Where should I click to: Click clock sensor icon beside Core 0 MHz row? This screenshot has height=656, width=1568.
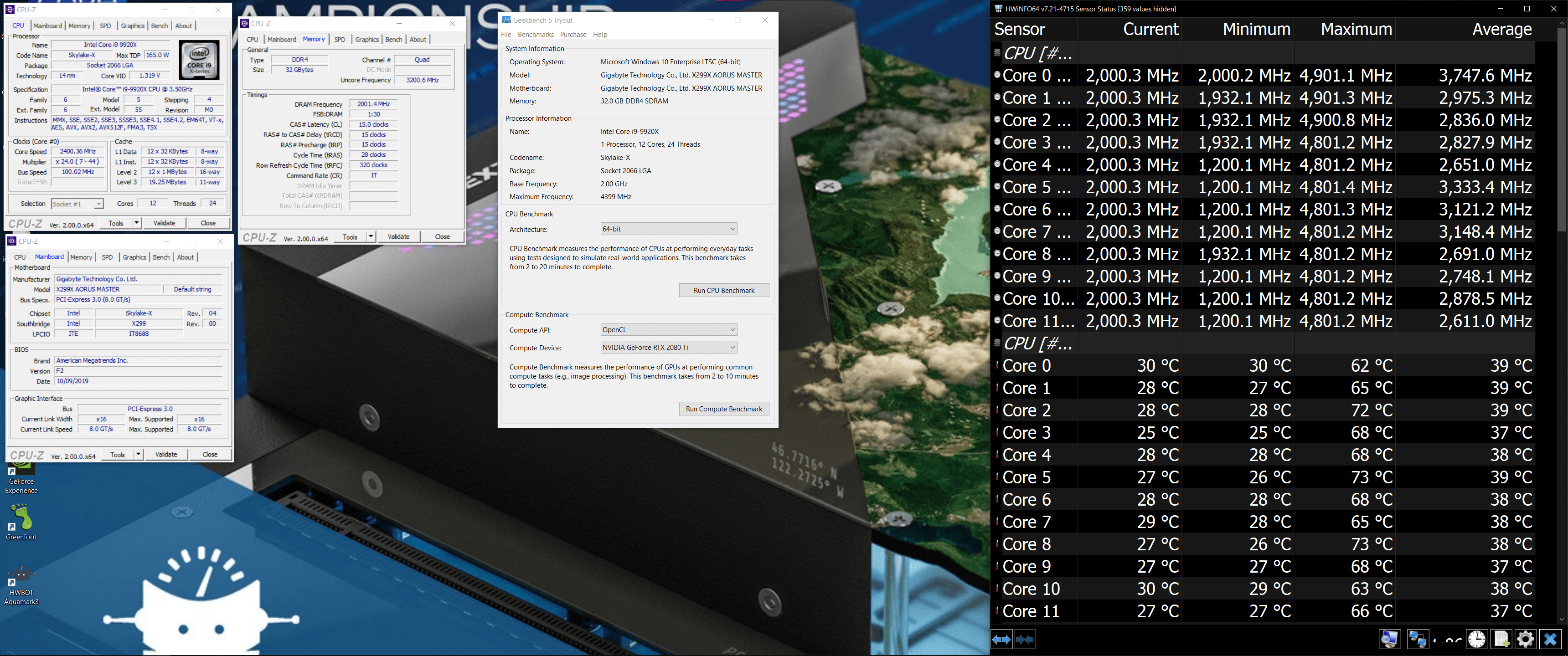(x=997, y=75)
